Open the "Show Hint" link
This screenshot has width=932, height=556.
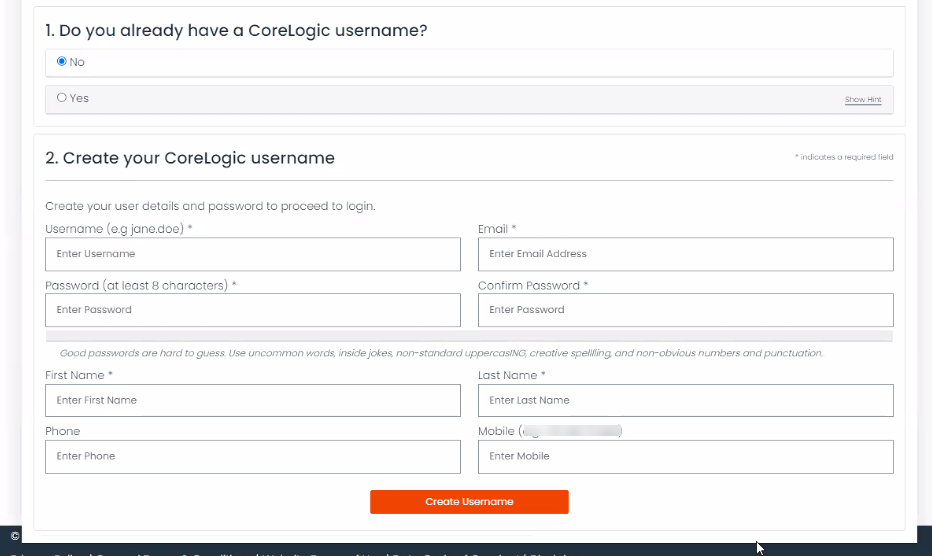(862, 100)
